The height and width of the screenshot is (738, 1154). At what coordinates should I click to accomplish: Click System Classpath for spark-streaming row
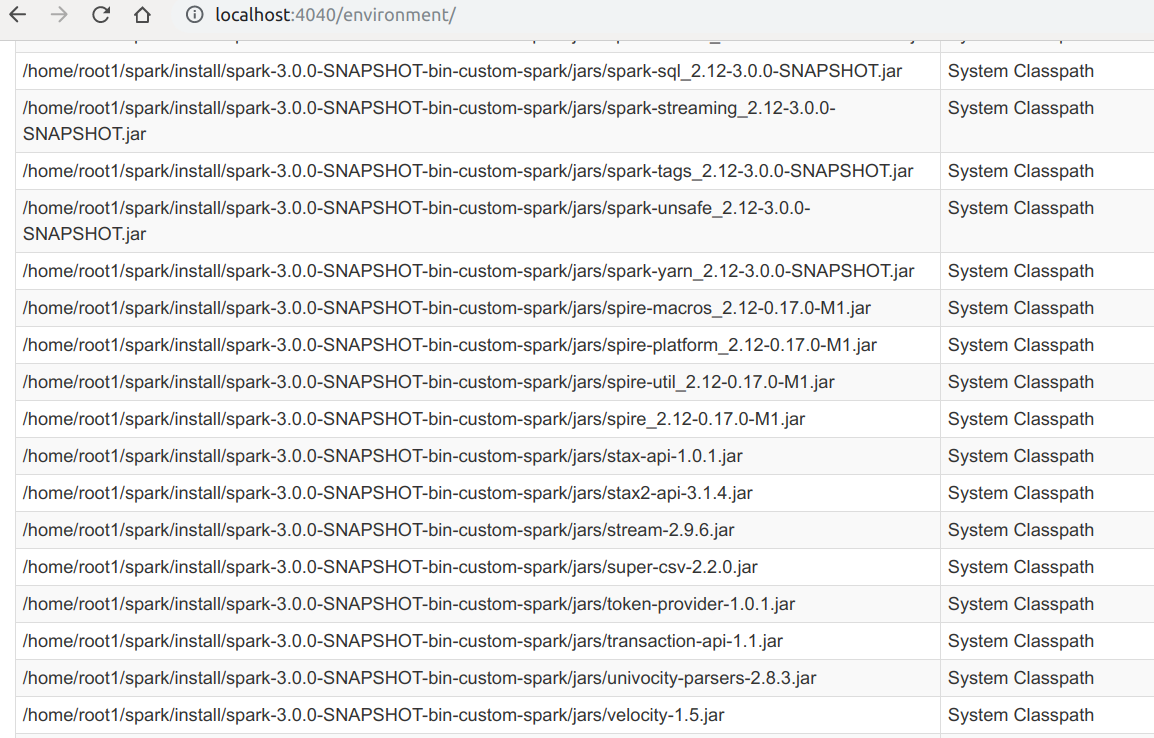pos(1020,108)
